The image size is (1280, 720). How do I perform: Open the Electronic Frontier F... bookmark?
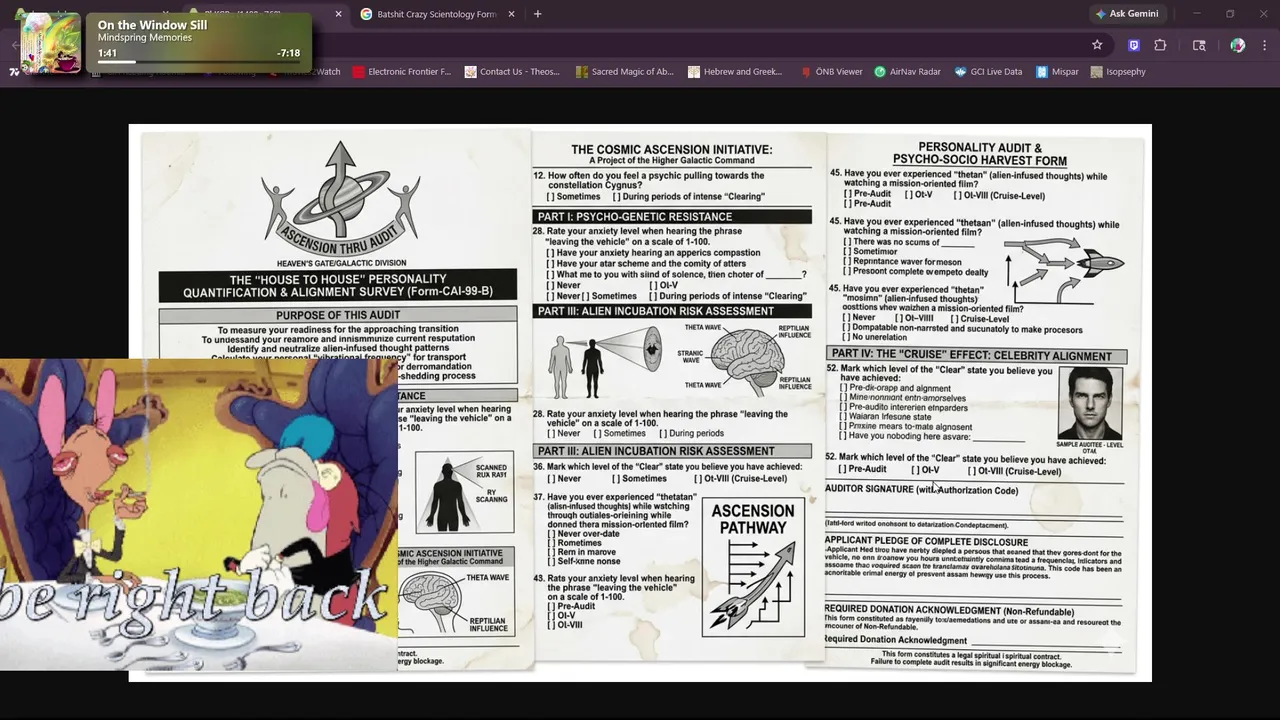click(402, 72)
